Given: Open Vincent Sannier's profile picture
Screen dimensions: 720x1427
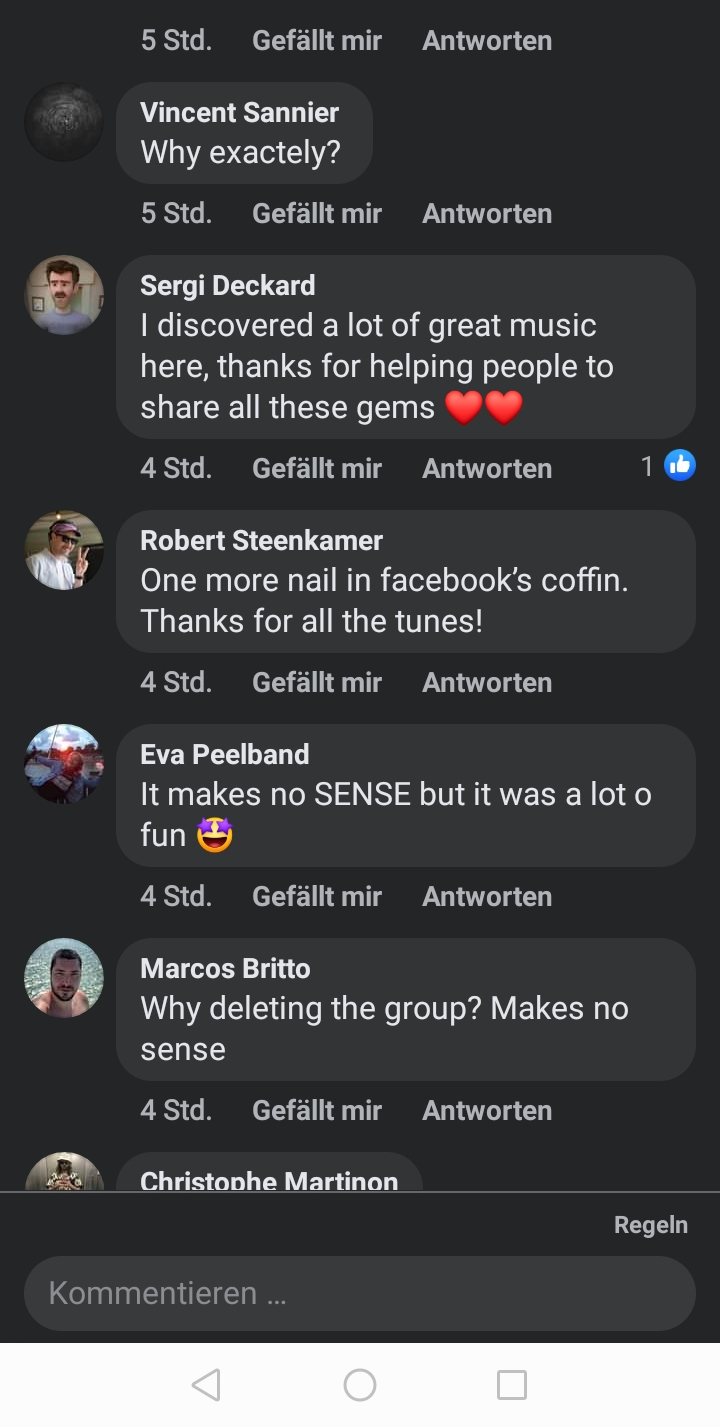Looking at the screenshot, I should tap(64, 122).
